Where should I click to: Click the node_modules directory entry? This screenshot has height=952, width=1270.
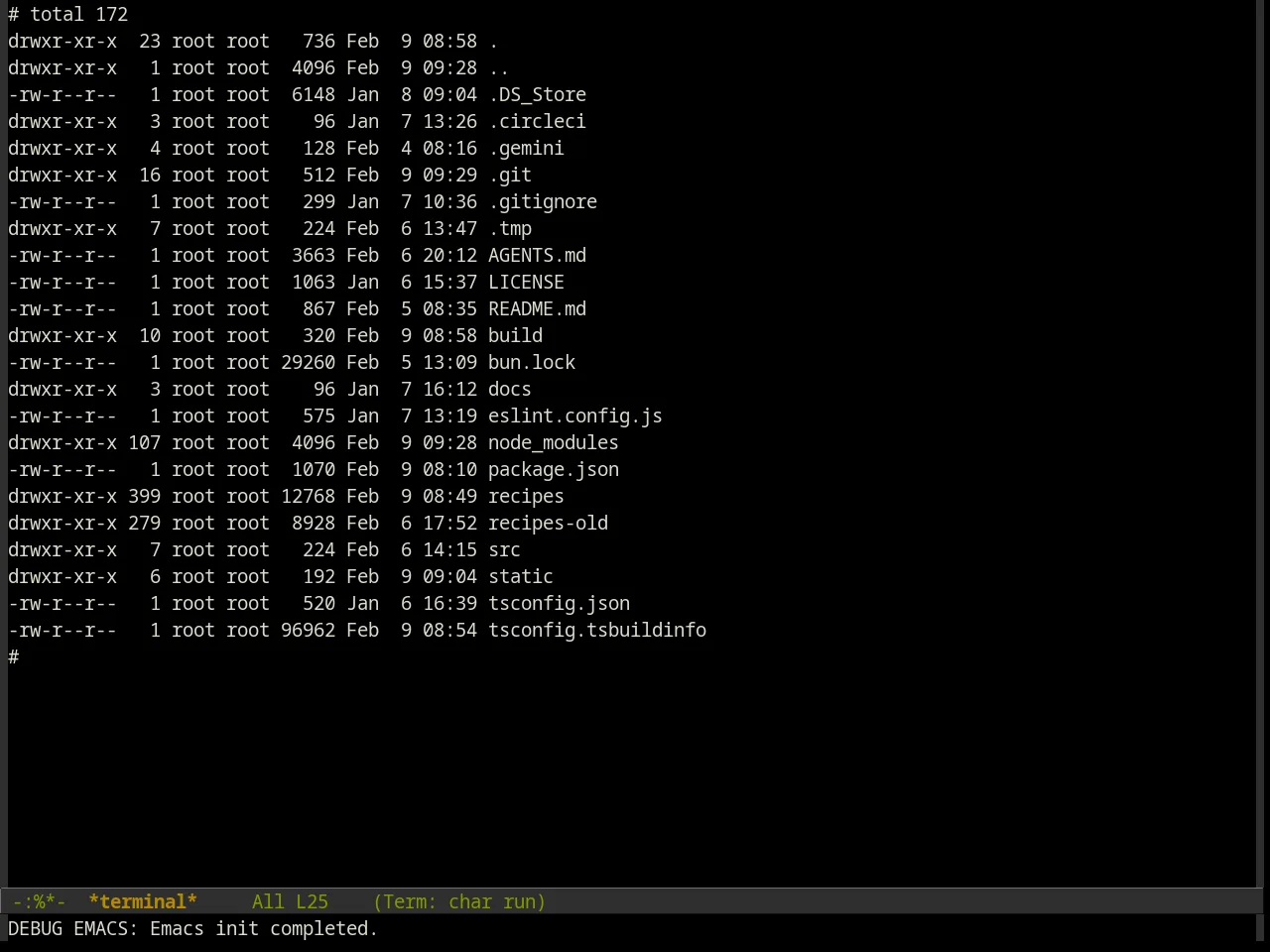coord(554,442)
